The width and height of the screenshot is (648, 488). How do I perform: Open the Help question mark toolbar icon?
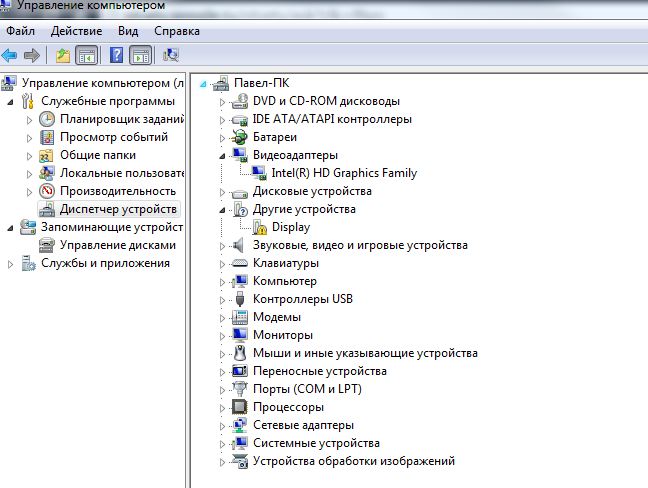pyautogui.click(x=117, y=55)
